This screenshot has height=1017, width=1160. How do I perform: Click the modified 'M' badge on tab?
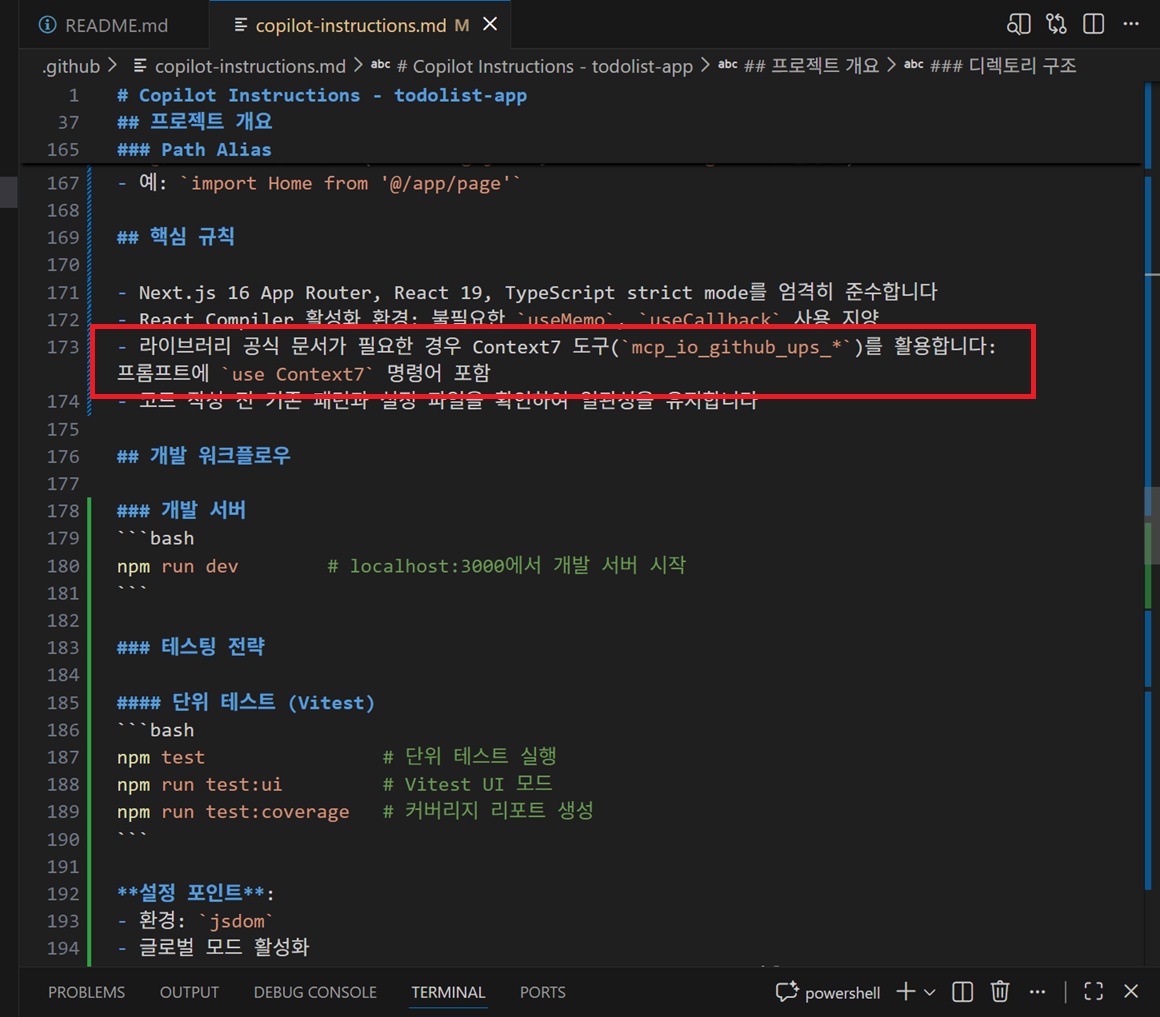pyautogui.click(x=462, y=25)
